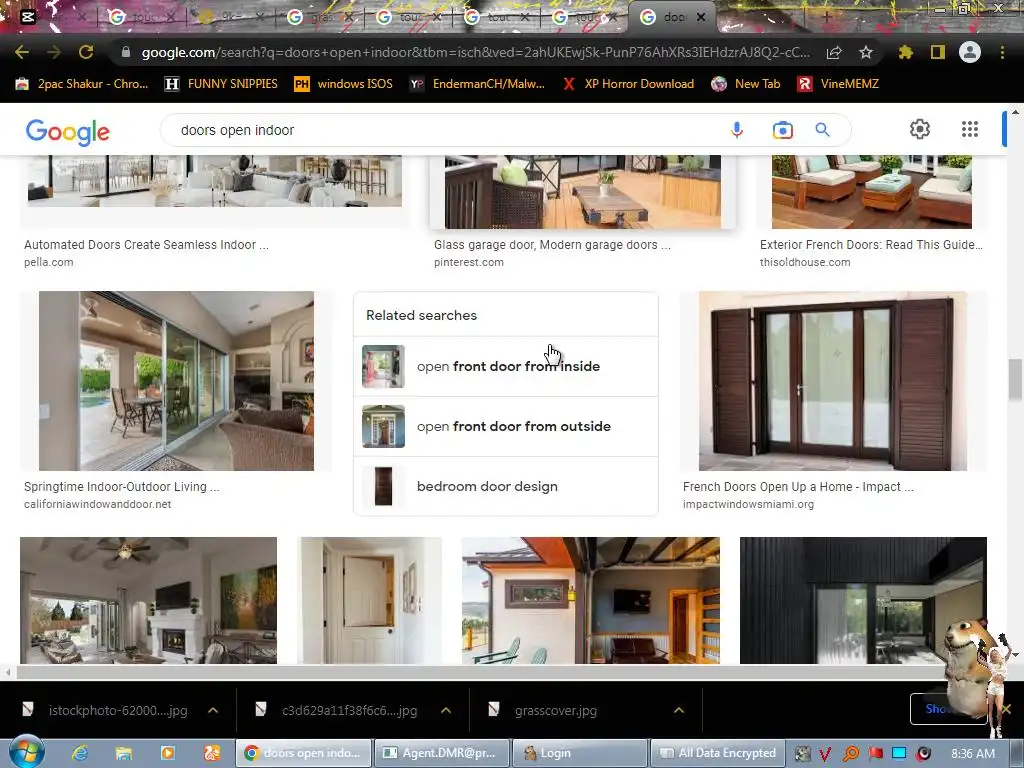1024x768 pixels.
Task: Expand options for the grasscover.jpg download
Action: tap(679, 710)
